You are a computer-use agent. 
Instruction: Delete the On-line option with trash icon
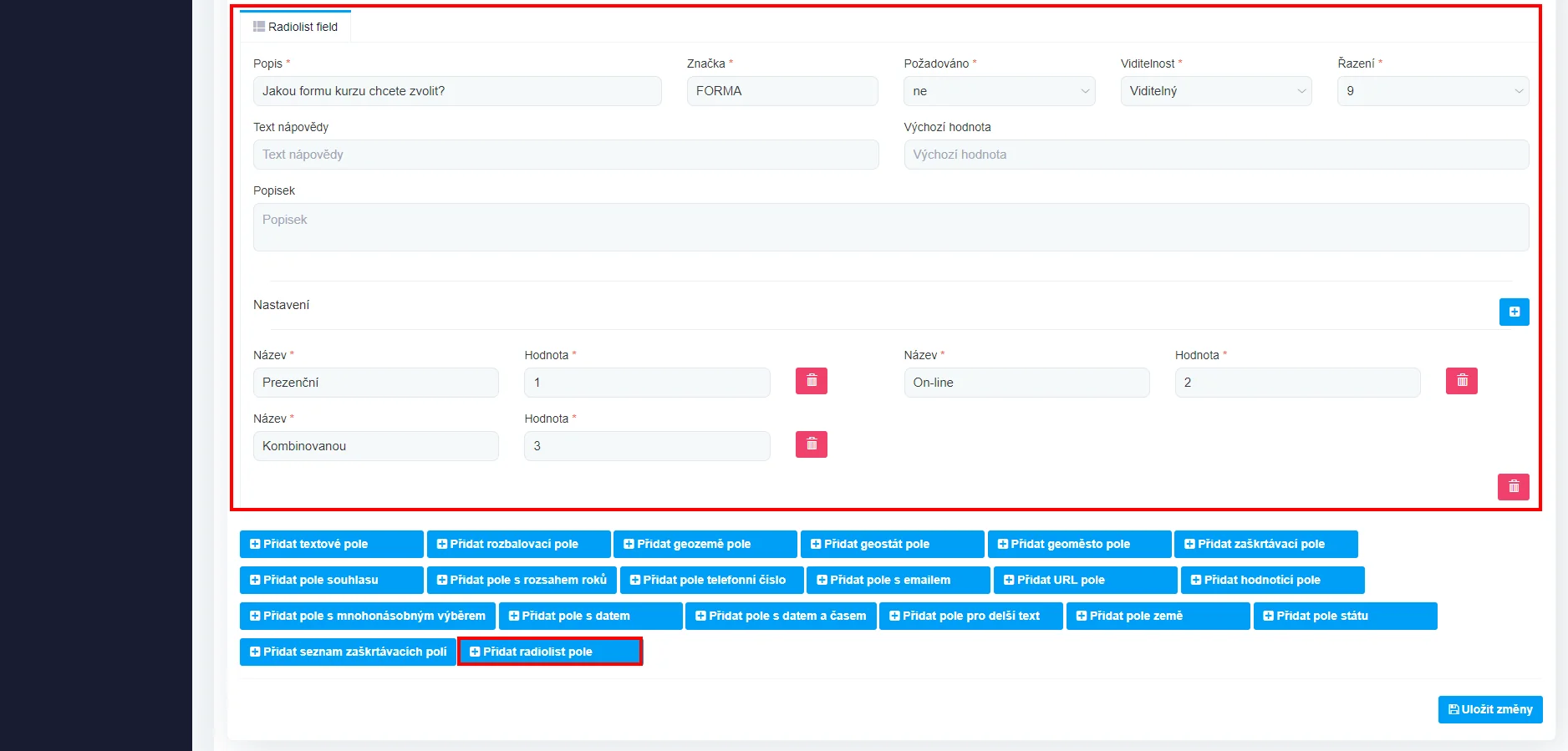(1461, 381)
